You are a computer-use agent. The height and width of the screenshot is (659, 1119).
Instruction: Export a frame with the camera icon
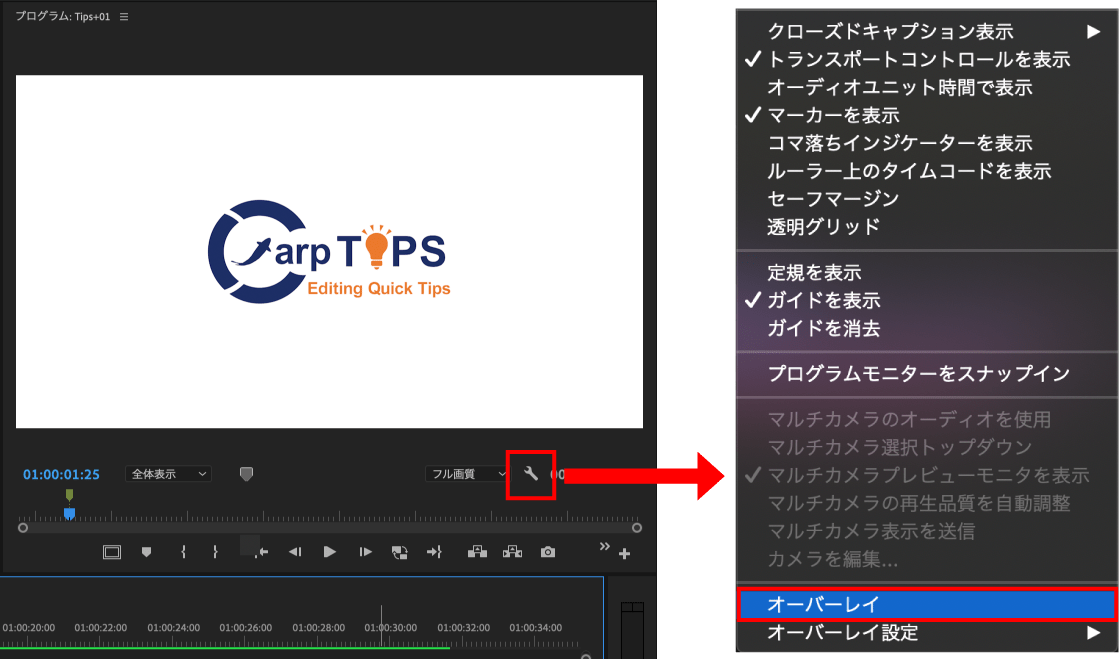[x=547, y=552]
